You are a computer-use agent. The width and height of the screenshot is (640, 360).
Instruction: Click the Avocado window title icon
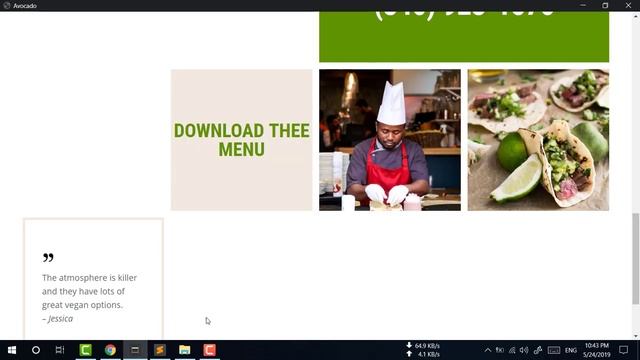pos(6,6)
